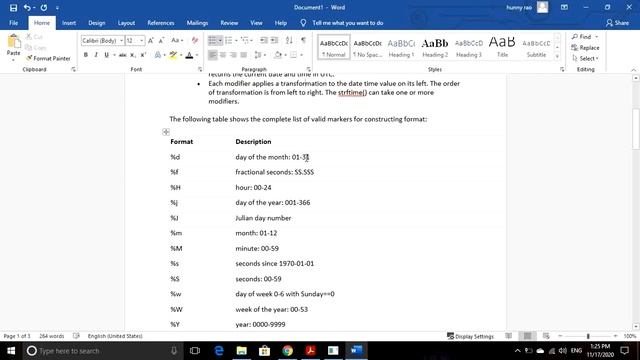Screen dimensions: 640x360
Task: Switch to the Insert tab
Action: pyautogui.click(x=69, y=23)
